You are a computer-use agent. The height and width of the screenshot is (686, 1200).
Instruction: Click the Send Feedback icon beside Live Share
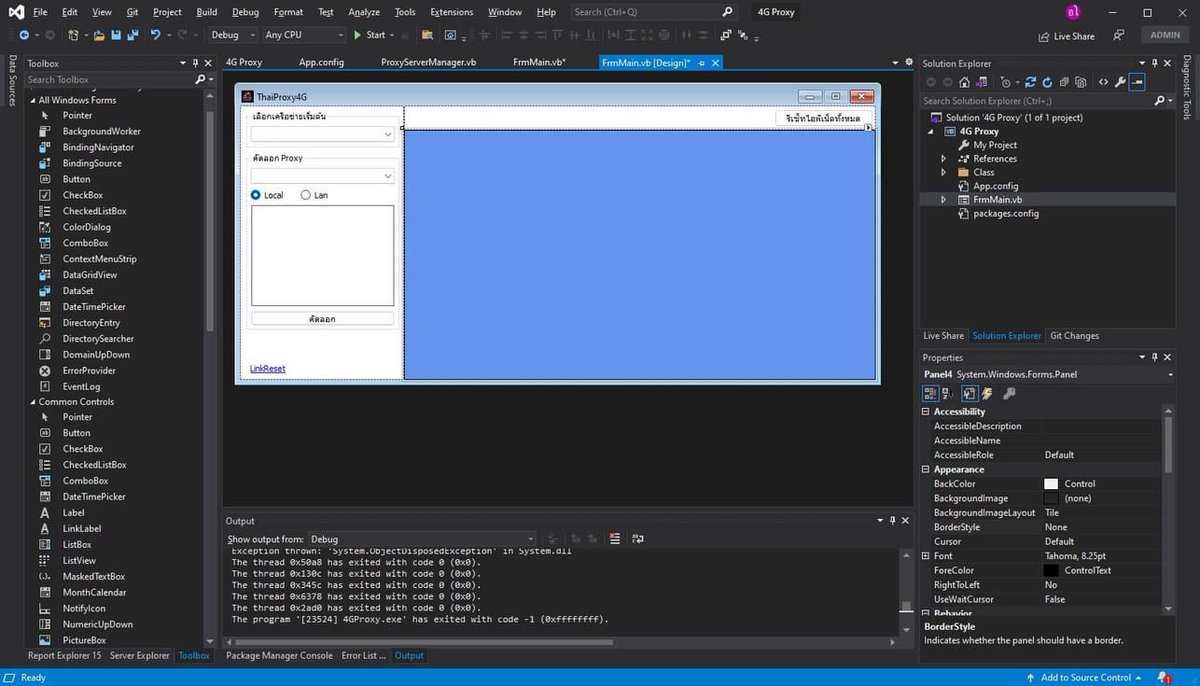click(1119, 36)
